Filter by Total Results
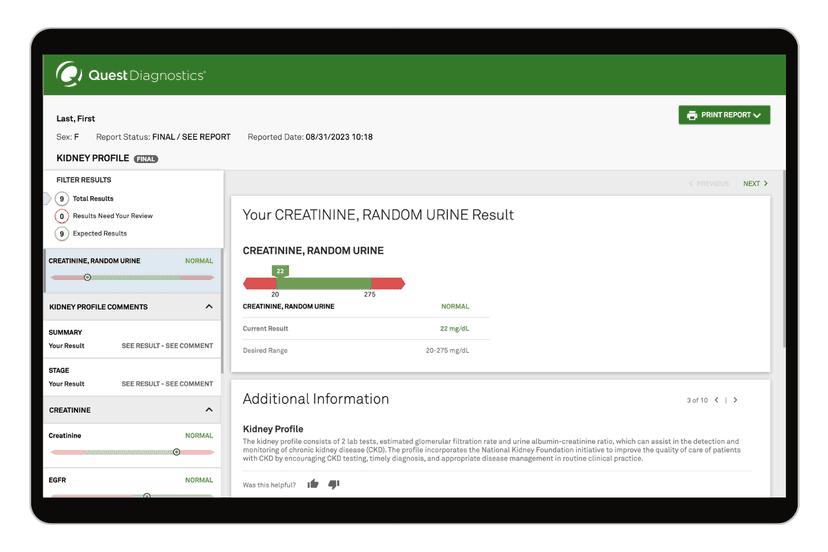This screenshot has height=552, width=828. (x=92, y=199)
